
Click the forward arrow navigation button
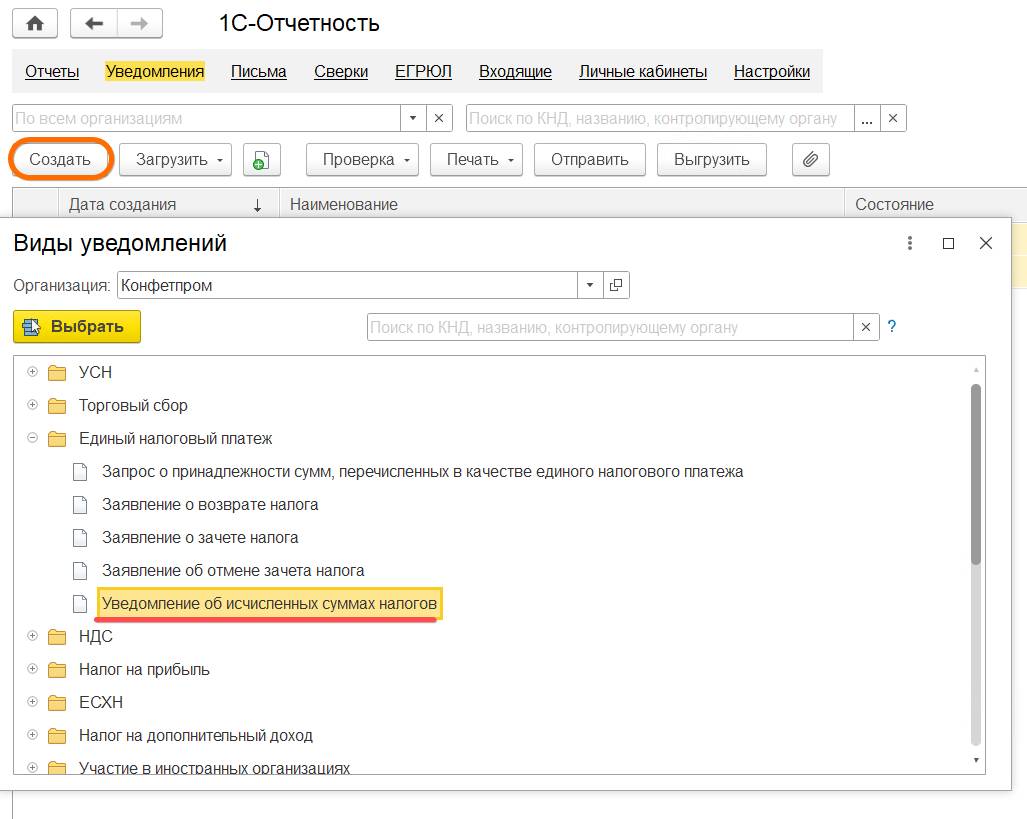[140, 23]
